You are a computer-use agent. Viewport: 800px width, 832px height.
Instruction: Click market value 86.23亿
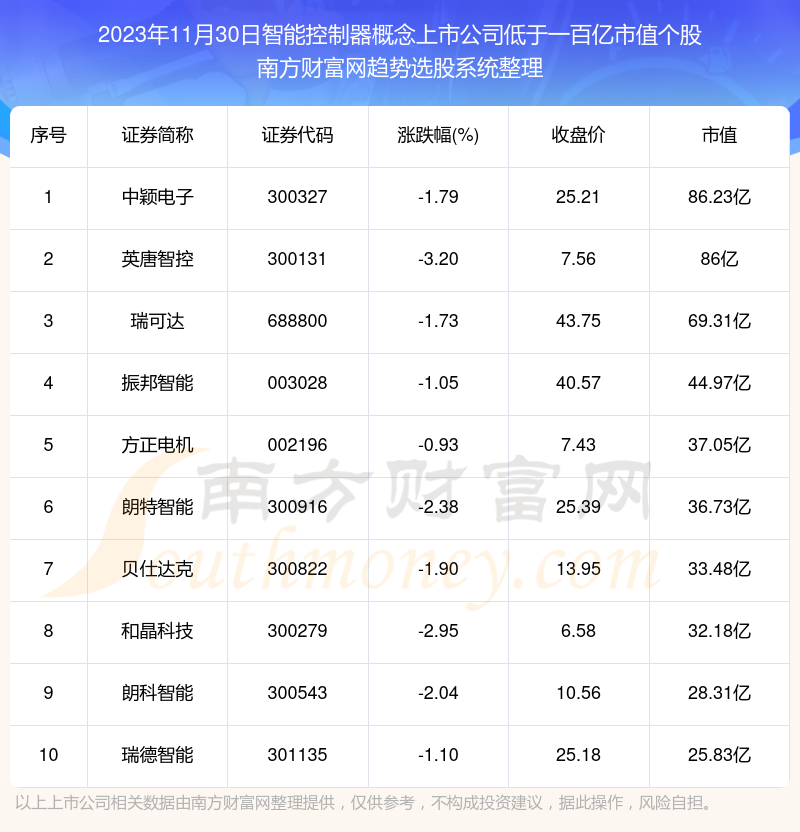719,197
